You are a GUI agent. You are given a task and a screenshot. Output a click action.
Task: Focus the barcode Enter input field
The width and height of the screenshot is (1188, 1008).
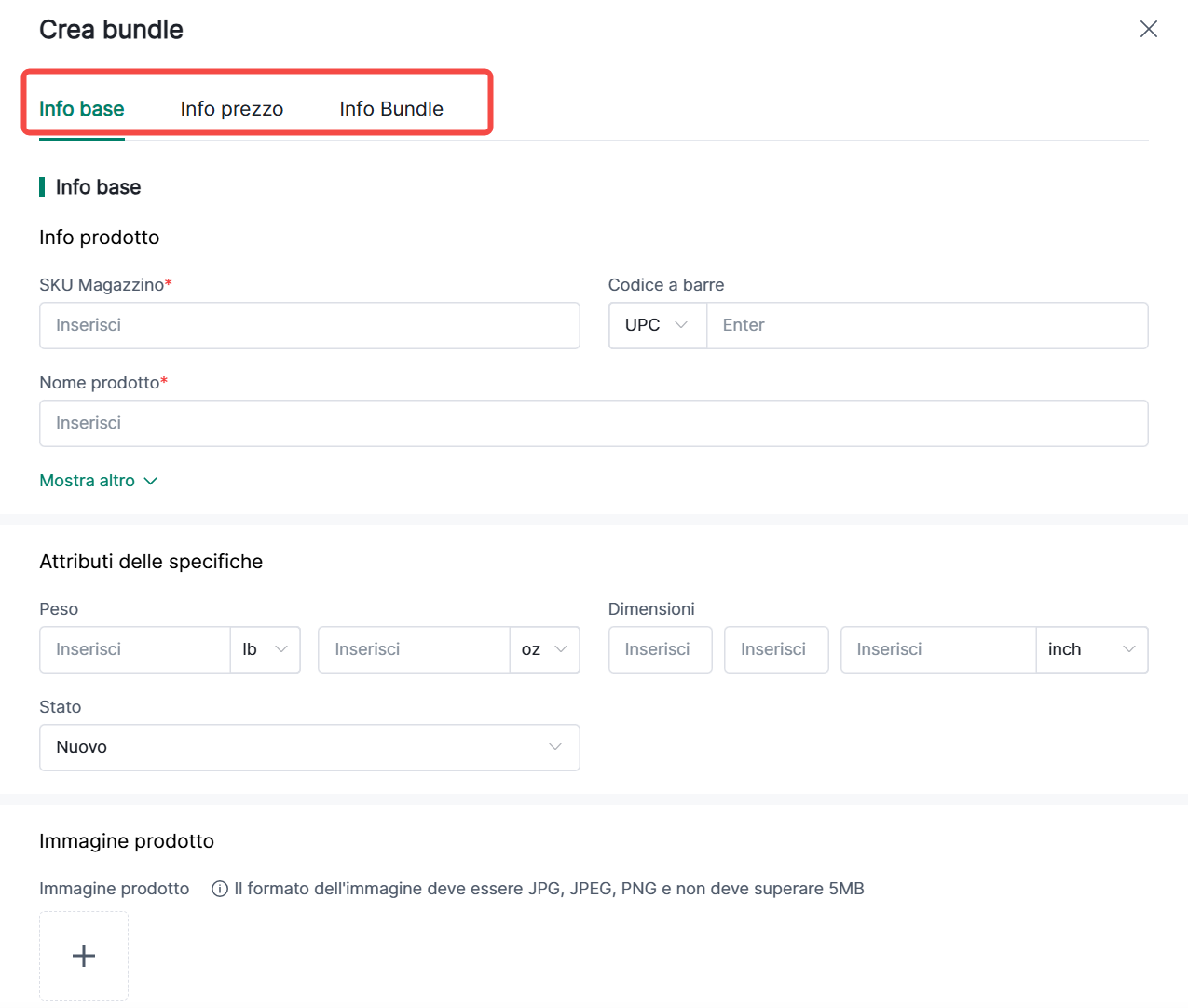point(927,325)
